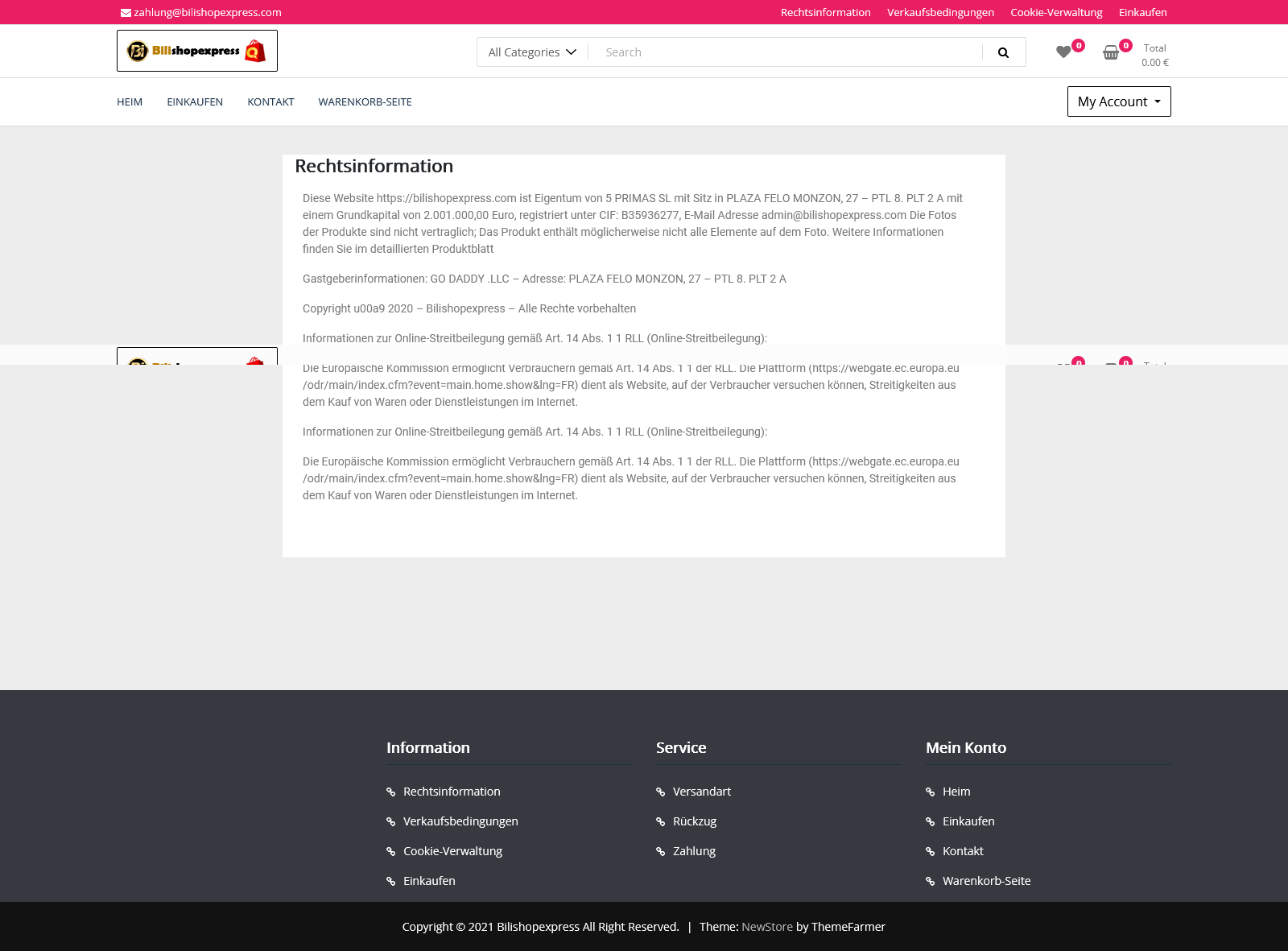Open the NewStore theme link

coord(767,927)
